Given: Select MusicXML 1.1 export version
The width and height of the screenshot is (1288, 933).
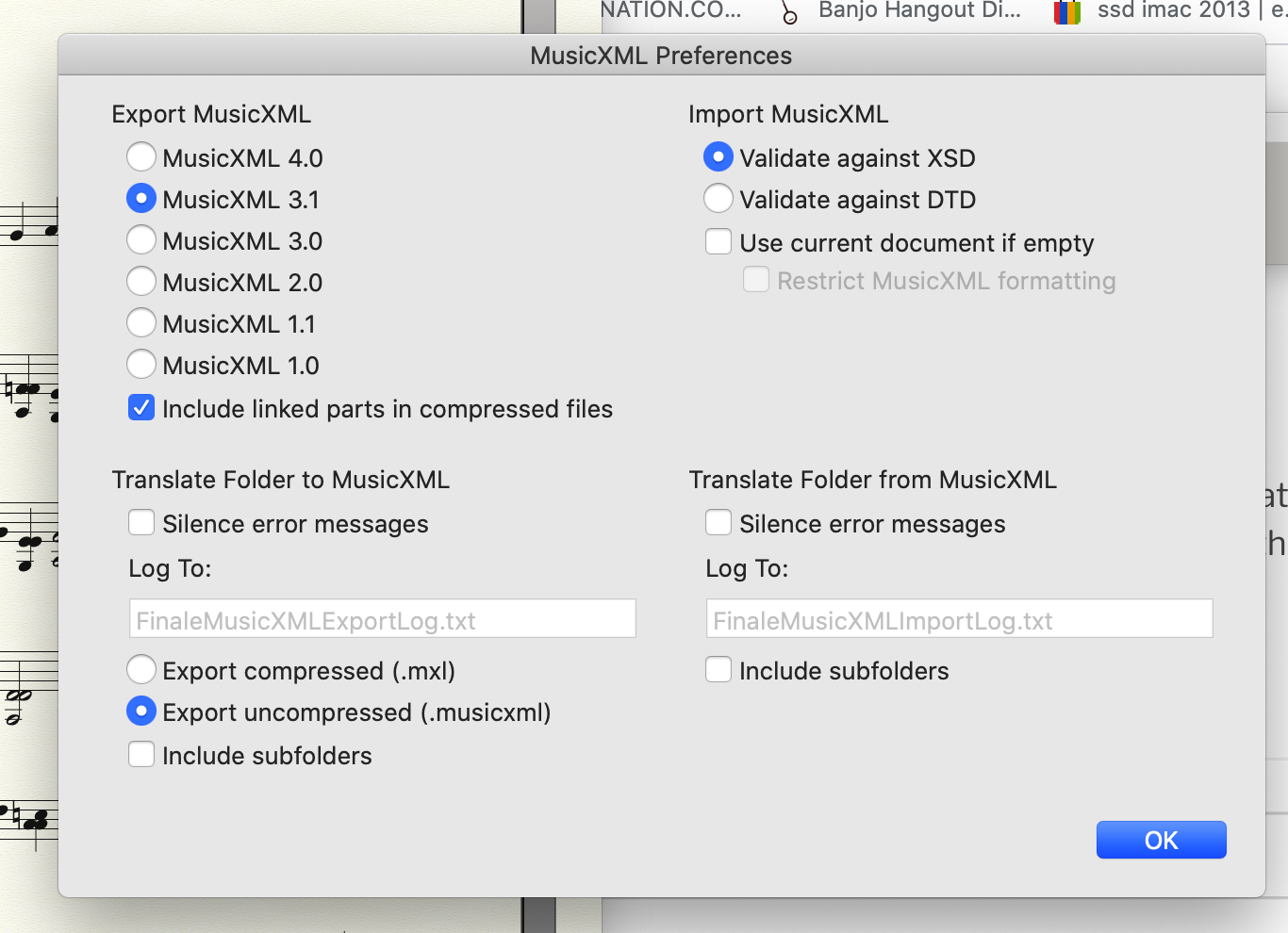Looking at the screenshot, I should (141, 323).
